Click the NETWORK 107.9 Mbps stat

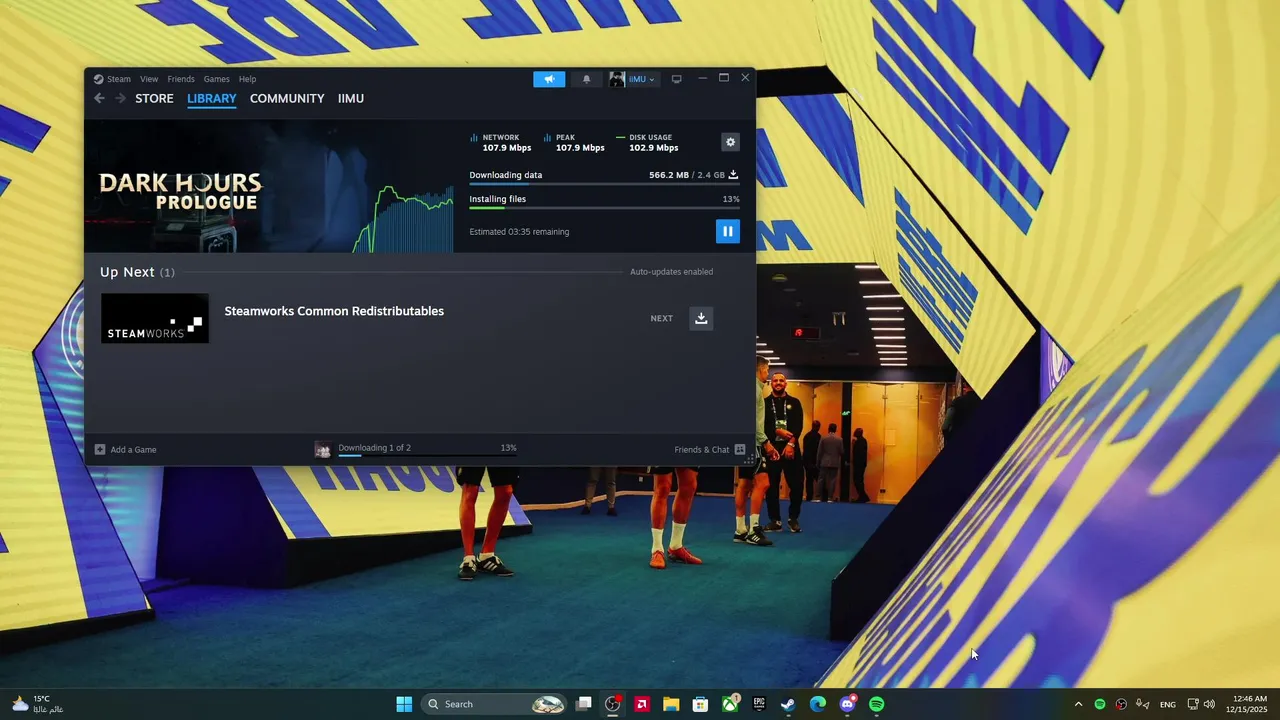[500, 143]
